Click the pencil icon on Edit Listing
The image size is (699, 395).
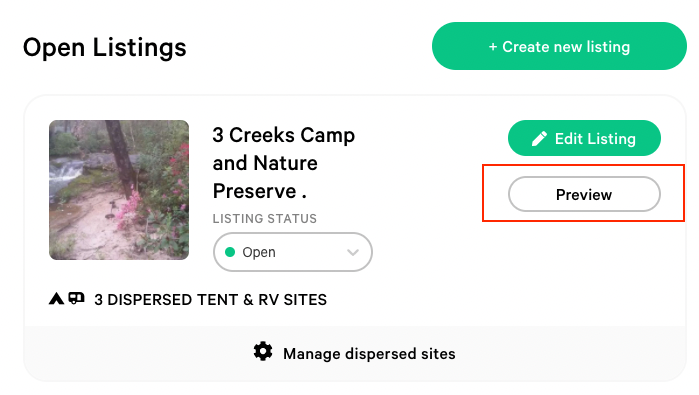[539, 139]
